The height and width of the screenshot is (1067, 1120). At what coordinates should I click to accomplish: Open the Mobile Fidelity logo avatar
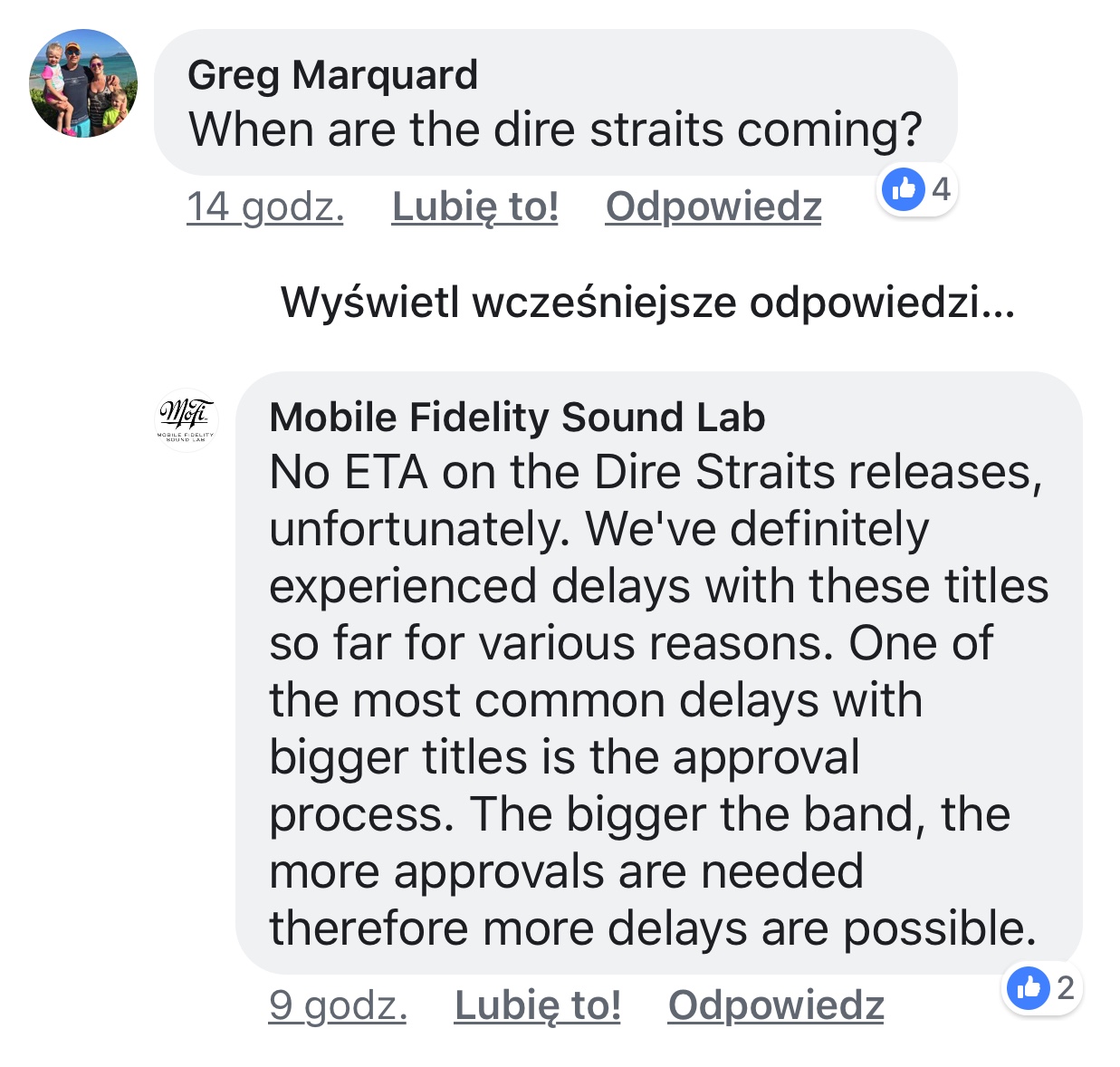point(187,419)
